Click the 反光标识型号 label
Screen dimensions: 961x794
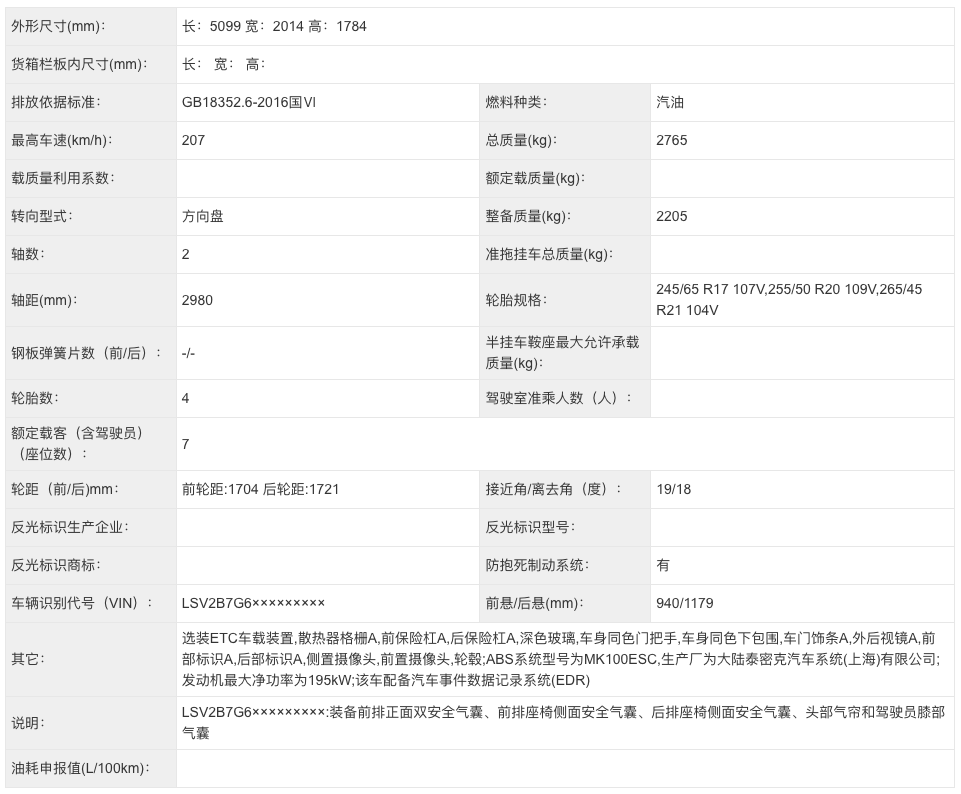[x=530, y=527]
